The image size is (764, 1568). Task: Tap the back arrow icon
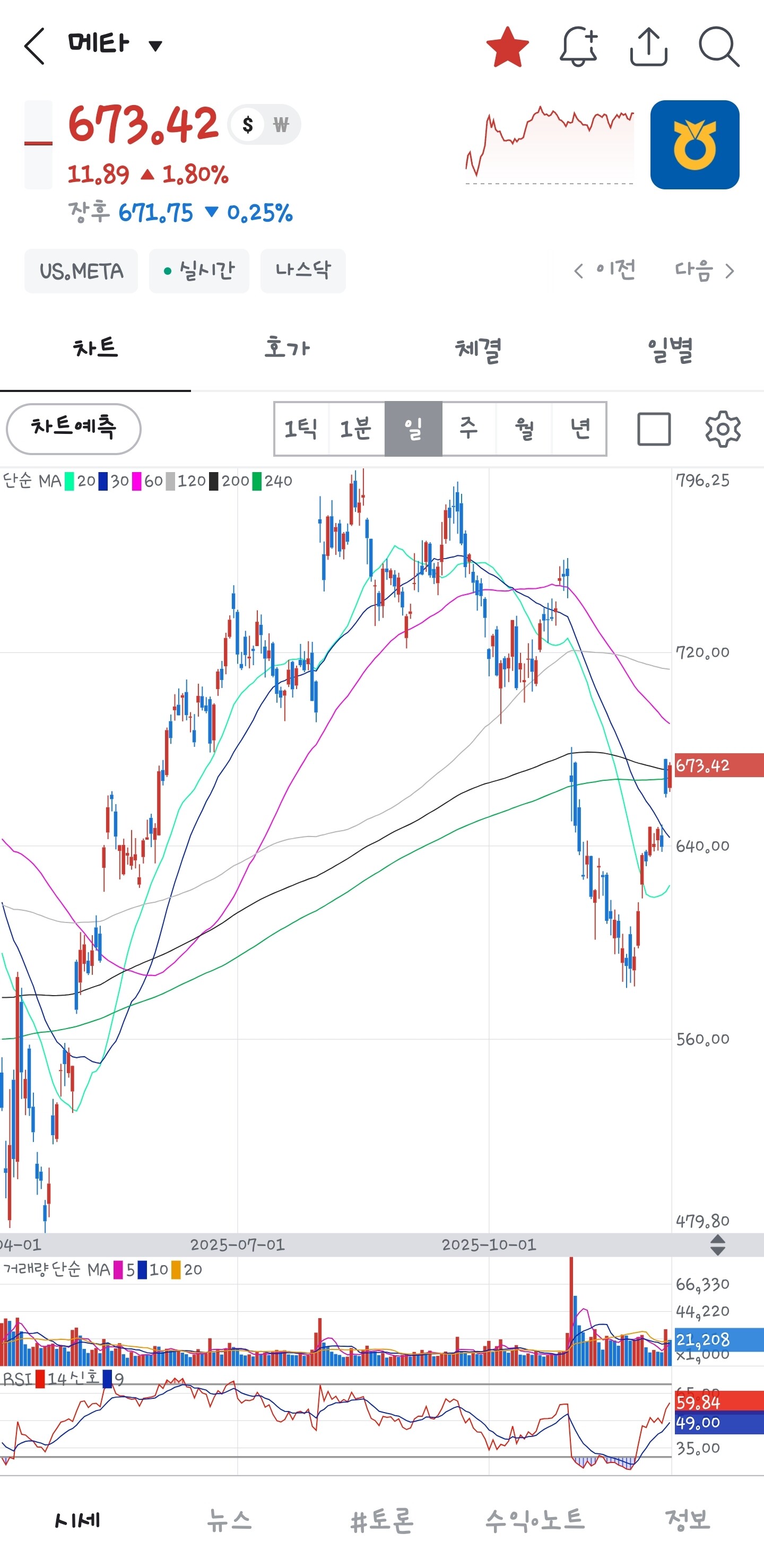coord(34,46)
